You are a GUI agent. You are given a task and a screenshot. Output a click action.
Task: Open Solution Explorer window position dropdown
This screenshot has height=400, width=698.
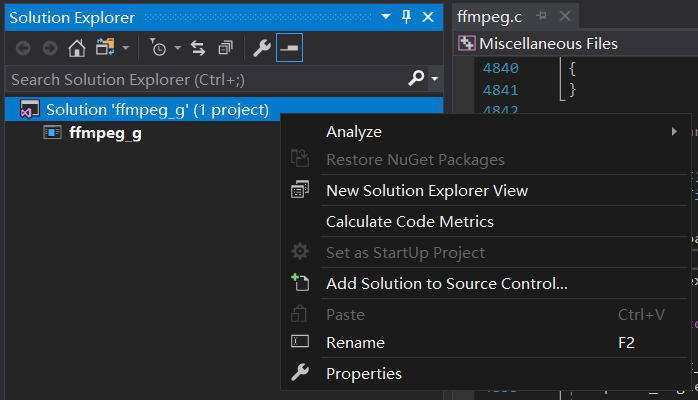tap(386, 17)
